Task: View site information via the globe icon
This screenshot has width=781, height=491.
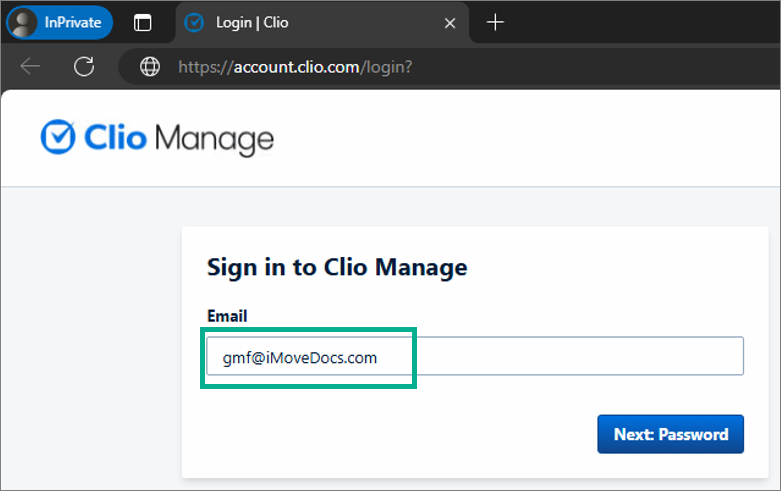Action: coord(149,67)
